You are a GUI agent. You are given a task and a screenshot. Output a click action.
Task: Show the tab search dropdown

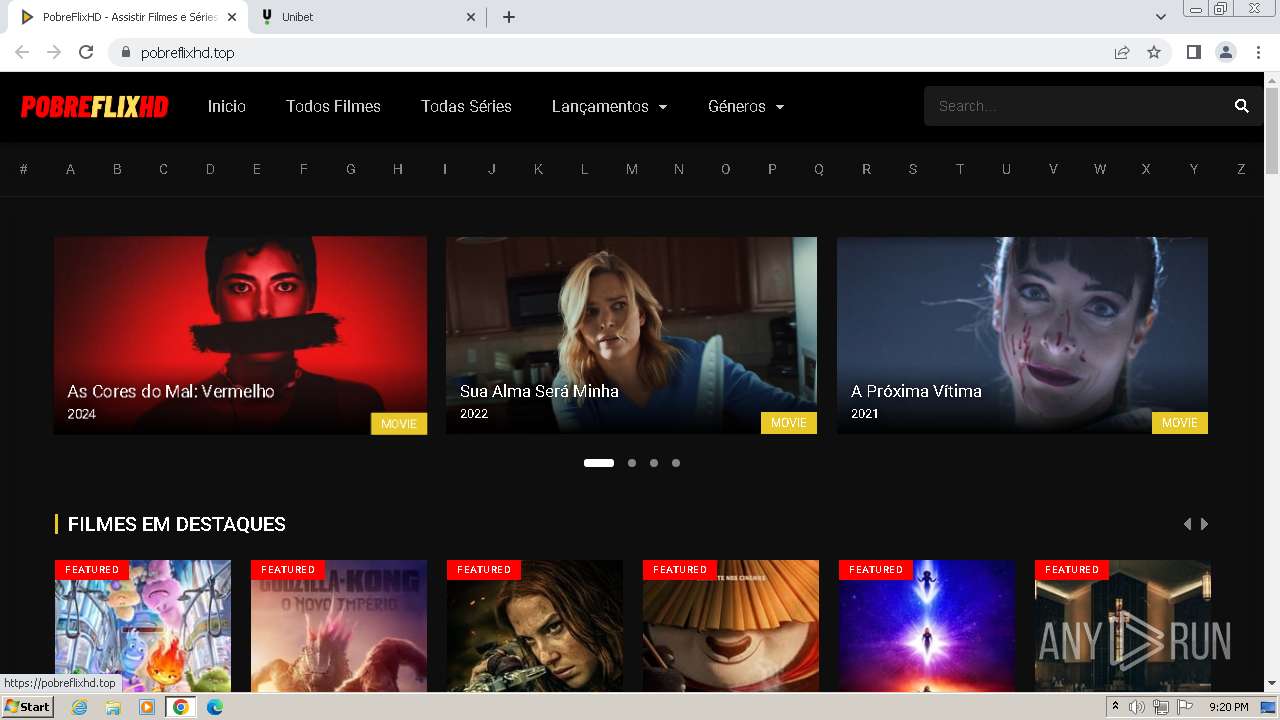coord(1161,17)
